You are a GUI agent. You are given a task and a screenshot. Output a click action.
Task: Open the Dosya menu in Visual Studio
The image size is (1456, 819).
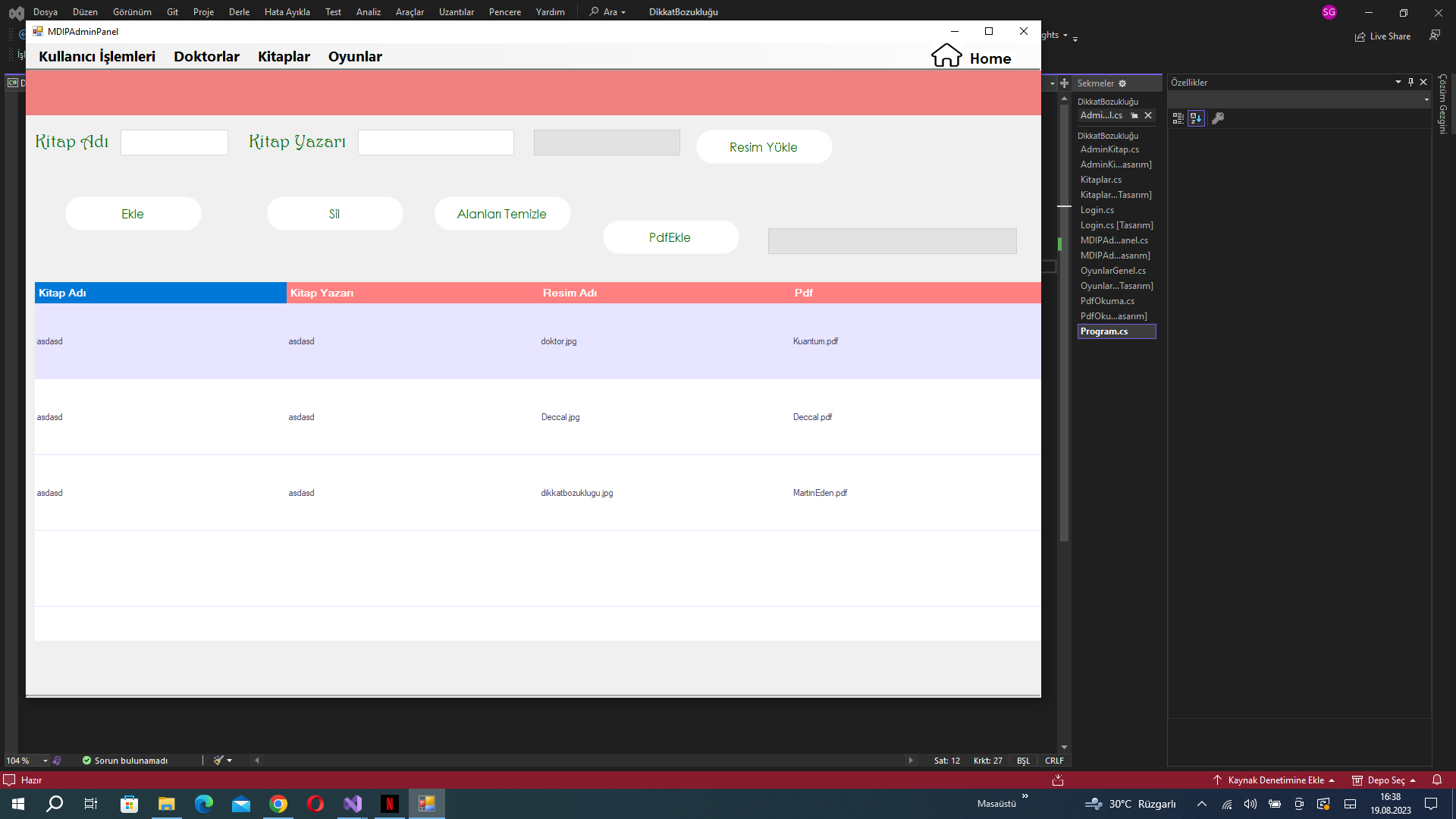click(45, 12)
